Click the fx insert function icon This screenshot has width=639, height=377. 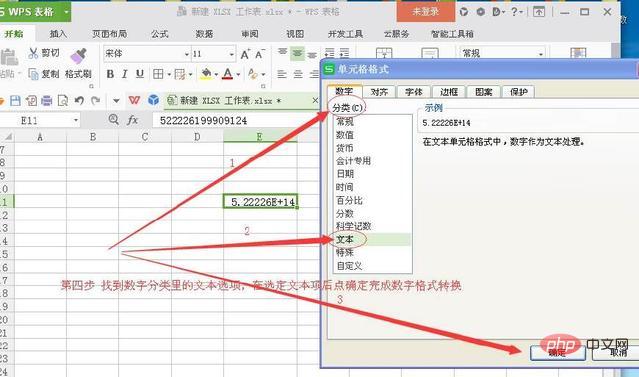(x=132, y=120)
